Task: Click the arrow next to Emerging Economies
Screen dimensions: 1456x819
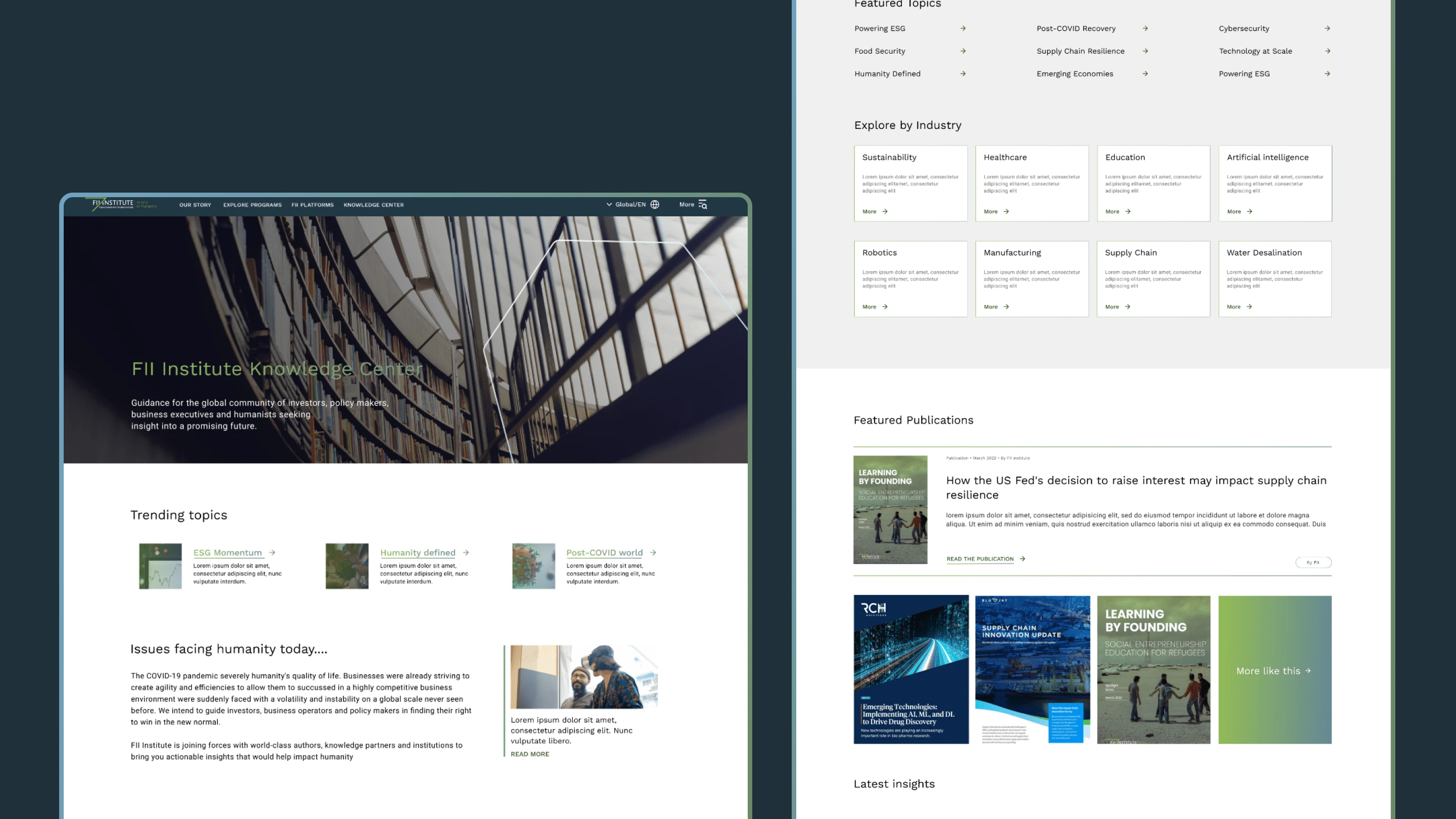Action: pyautogui.click(x=1145, y=73)
